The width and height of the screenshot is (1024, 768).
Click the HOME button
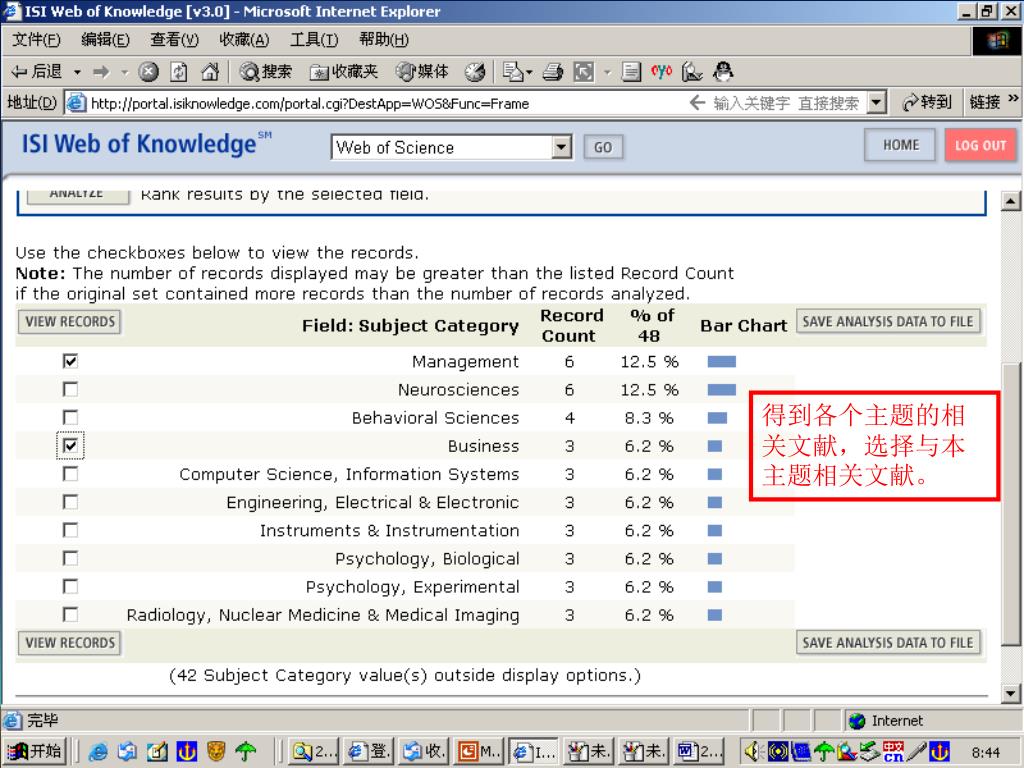[901, 145]
